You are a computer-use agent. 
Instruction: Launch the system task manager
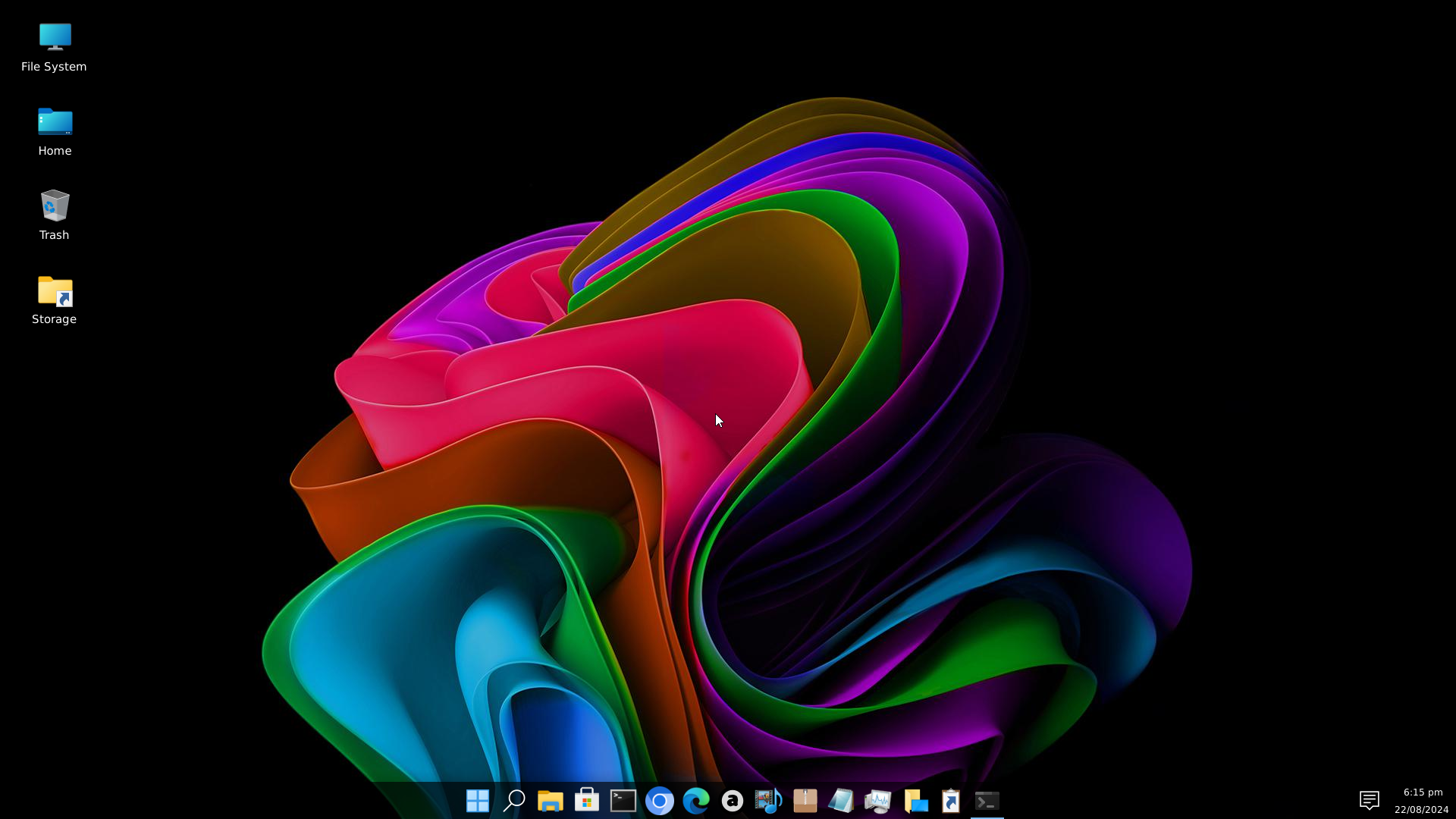click(877, 800)
